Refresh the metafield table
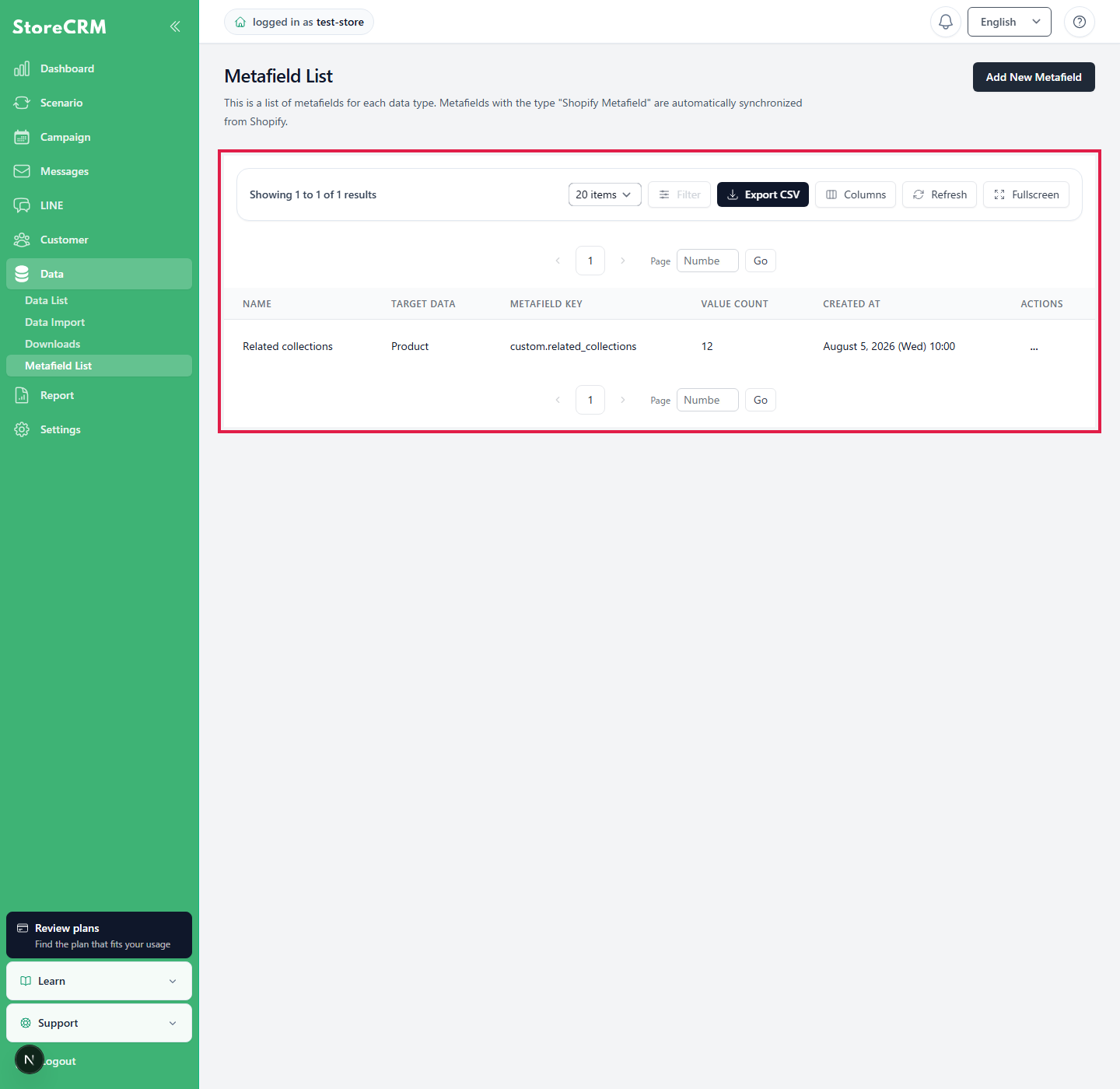The height and width of the screenshot is (1089, 1120). [x=940, y=194]
